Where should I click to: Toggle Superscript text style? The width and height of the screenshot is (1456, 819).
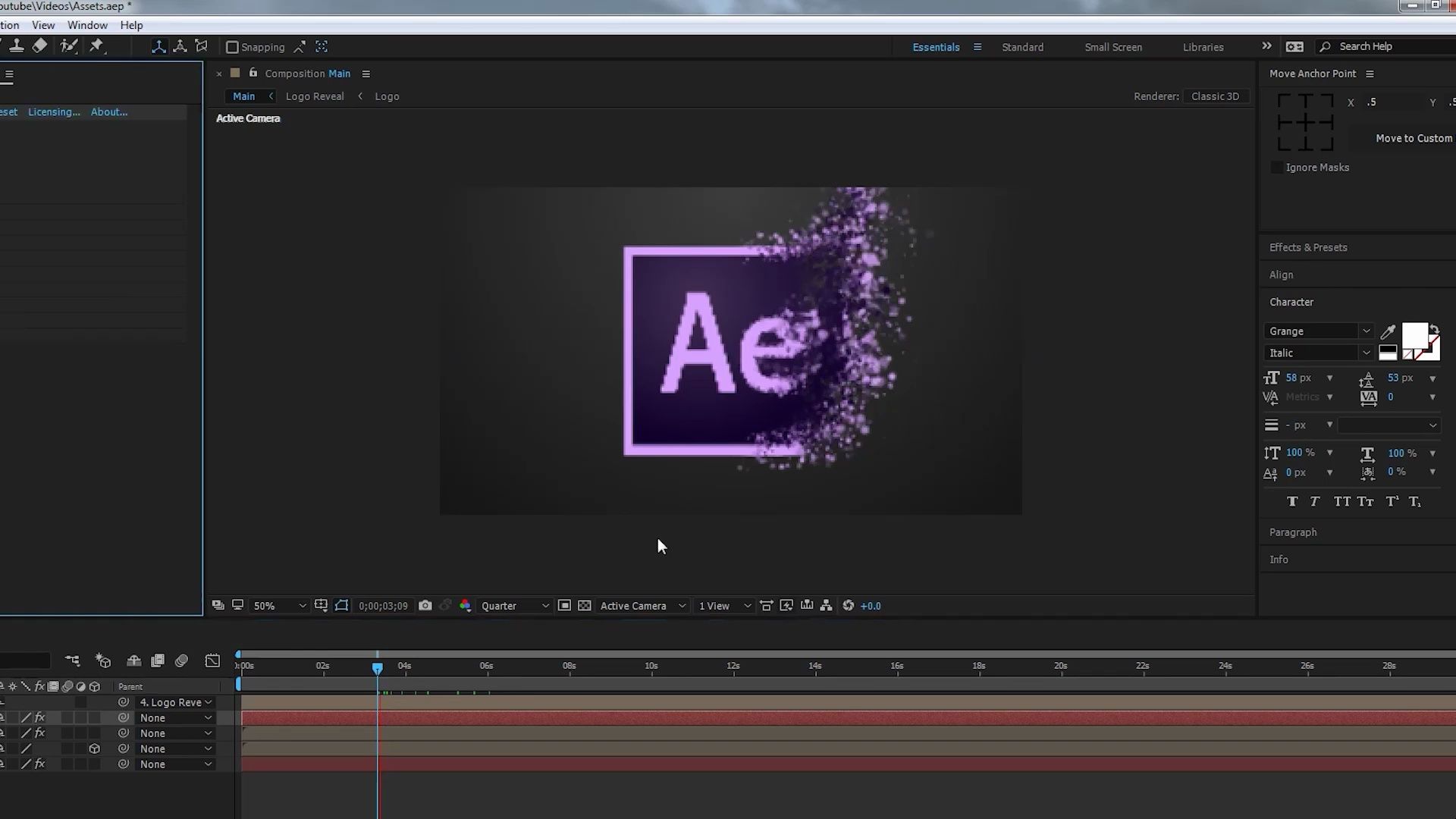tap(1392, 501)
